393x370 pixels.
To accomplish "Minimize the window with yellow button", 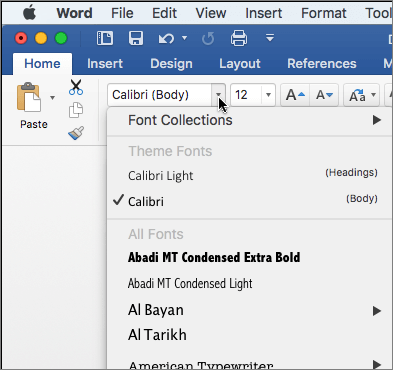I will point(41,38).
